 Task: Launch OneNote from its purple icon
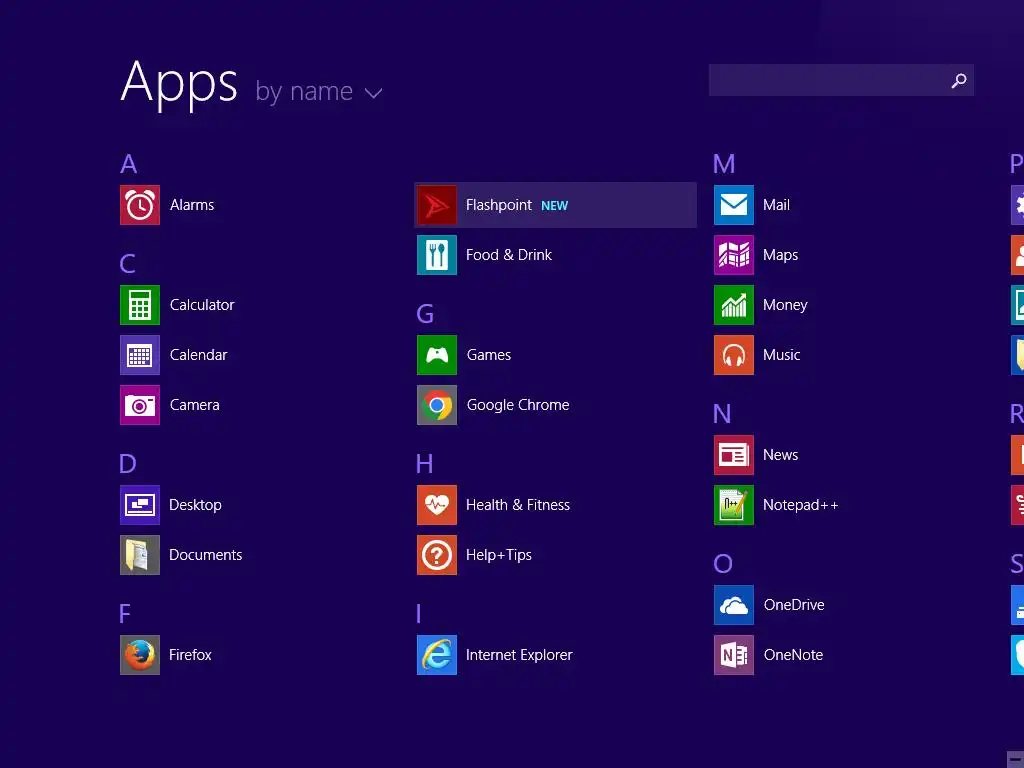[734, 655]
